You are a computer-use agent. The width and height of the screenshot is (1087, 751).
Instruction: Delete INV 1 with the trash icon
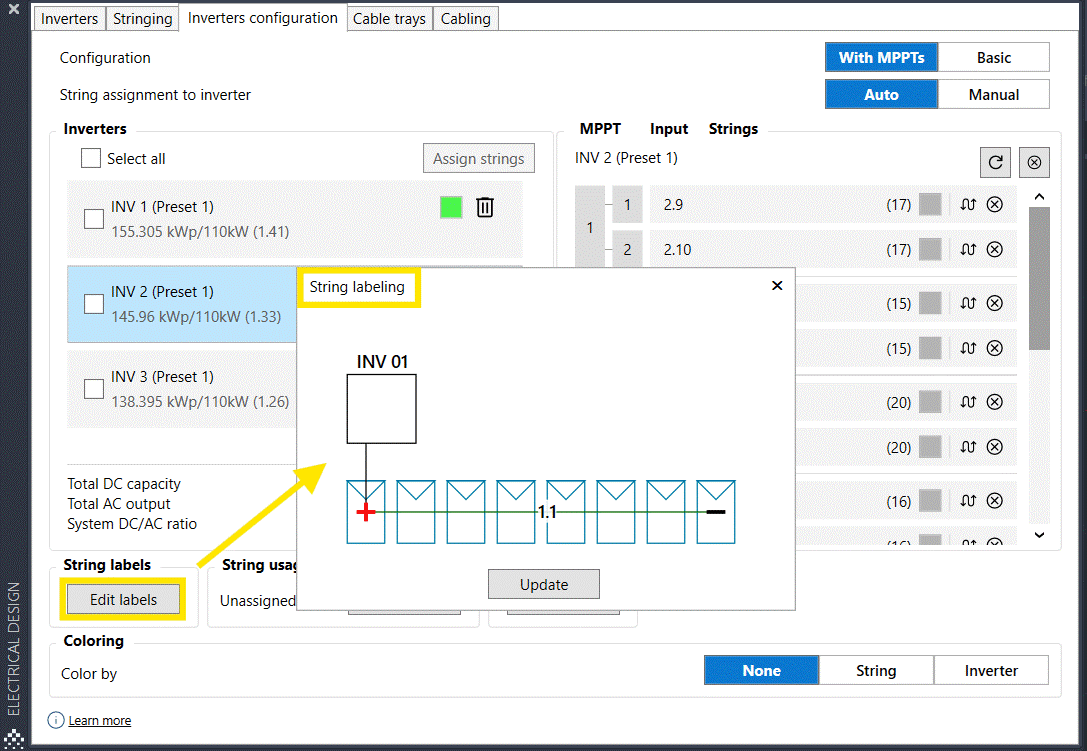click(x=485, y=207)
